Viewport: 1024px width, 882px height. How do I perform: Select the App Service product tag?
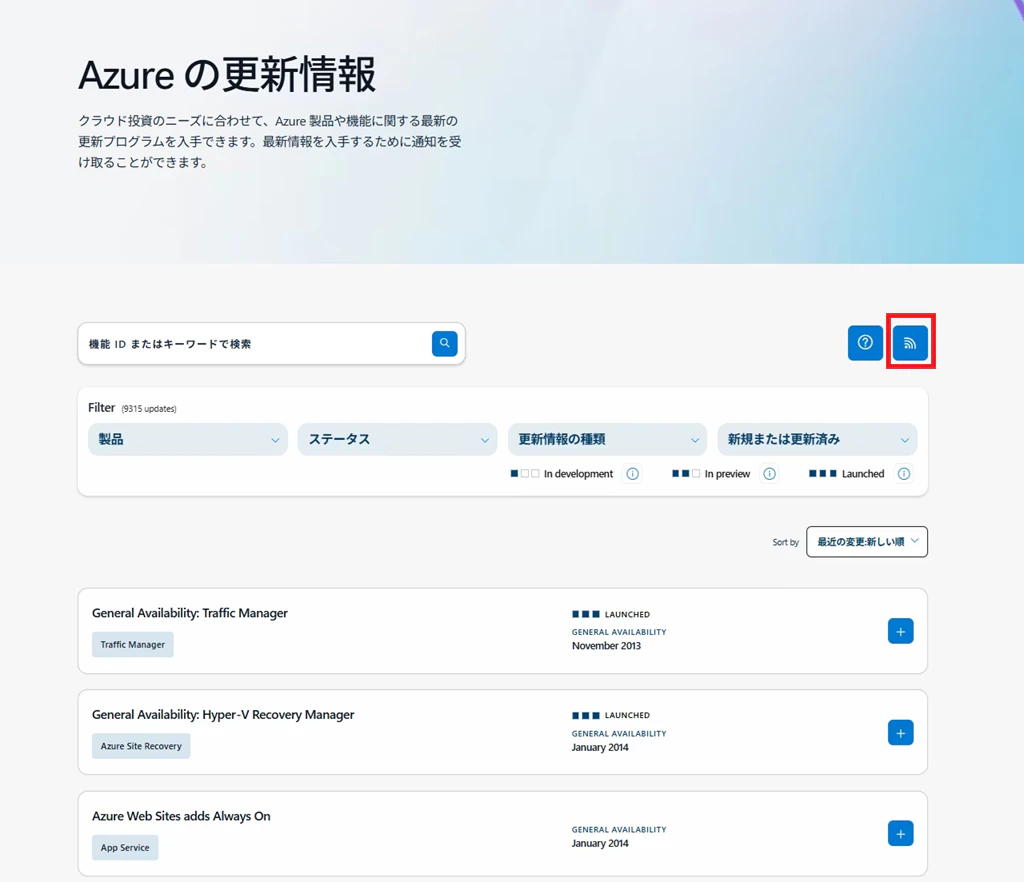click(125, 847)
